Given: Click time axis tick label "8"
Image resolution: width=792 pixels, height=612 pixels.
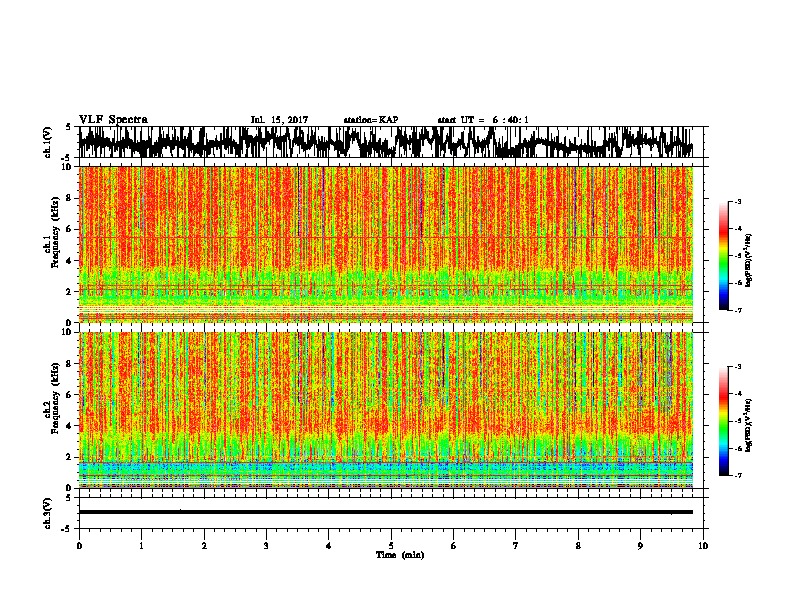Looking at the screenshot, I should (578, 546).
